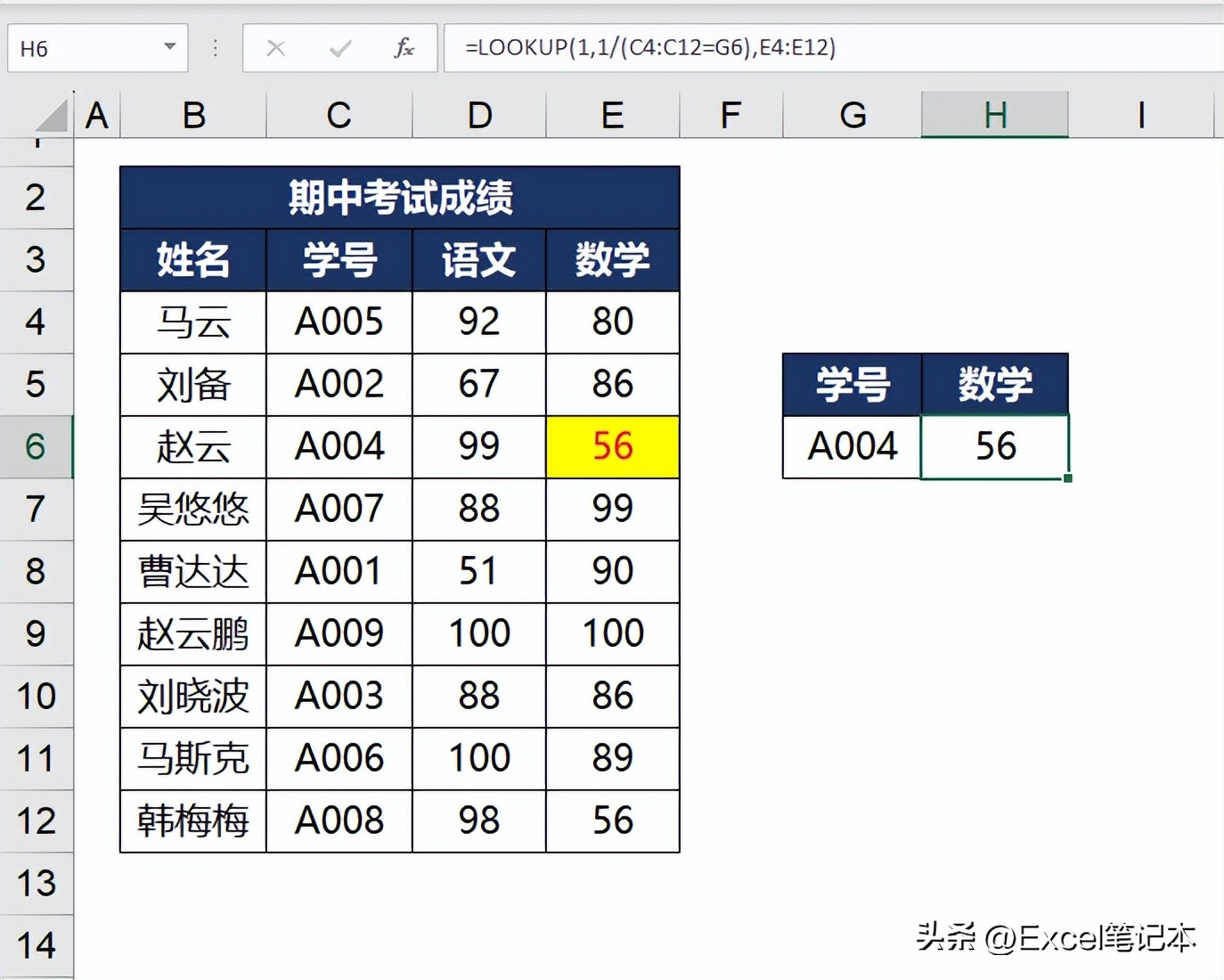Select column C header

click(x=339, y=116)
